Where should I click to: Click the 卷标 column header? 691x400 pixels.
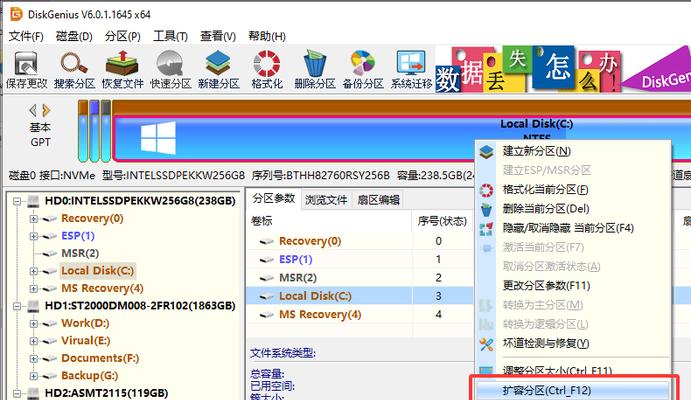pyautogui.click(x=329, y=221)
